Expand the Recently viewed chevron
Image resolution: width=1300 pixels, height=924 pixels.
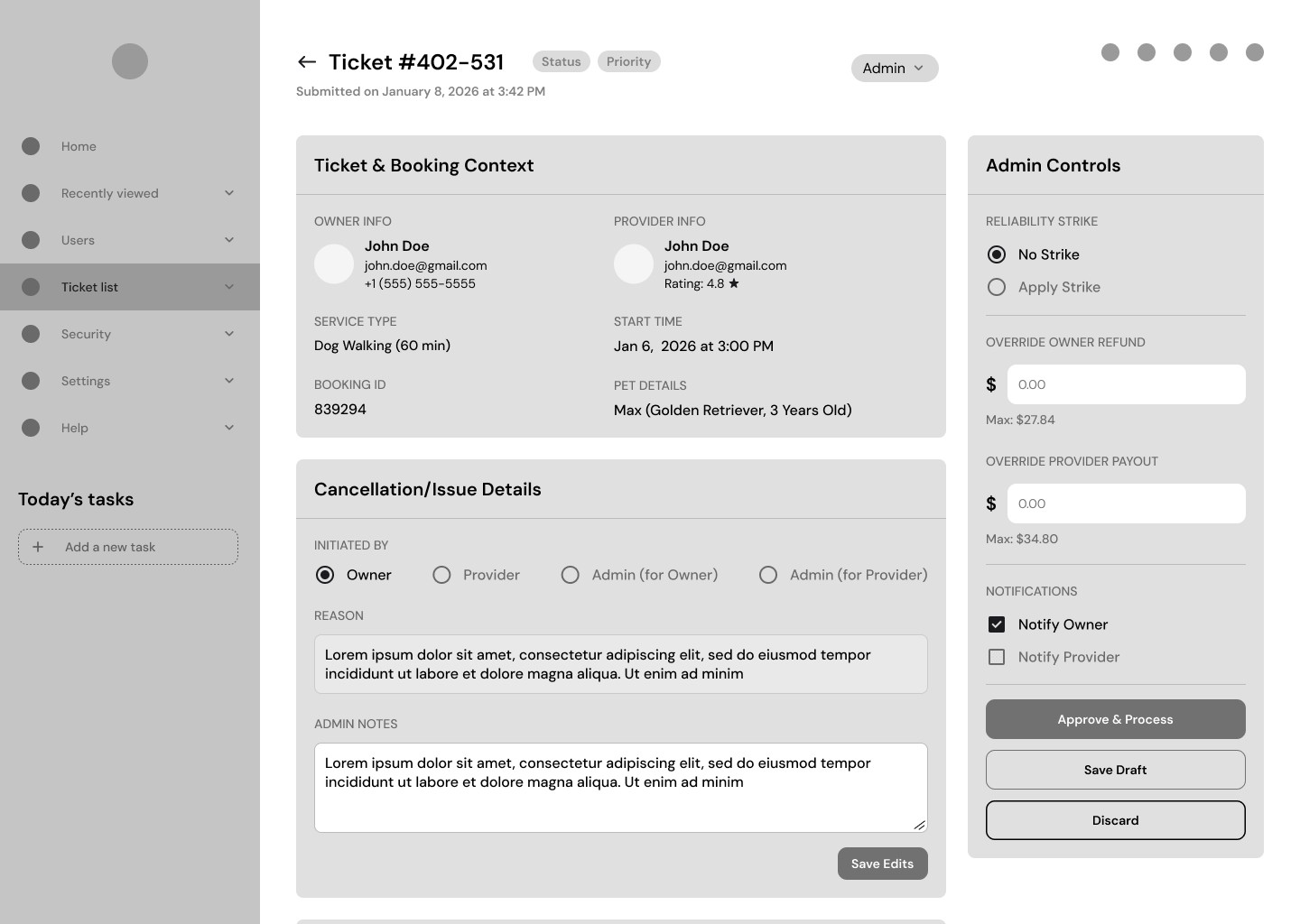tap(229, 193)
